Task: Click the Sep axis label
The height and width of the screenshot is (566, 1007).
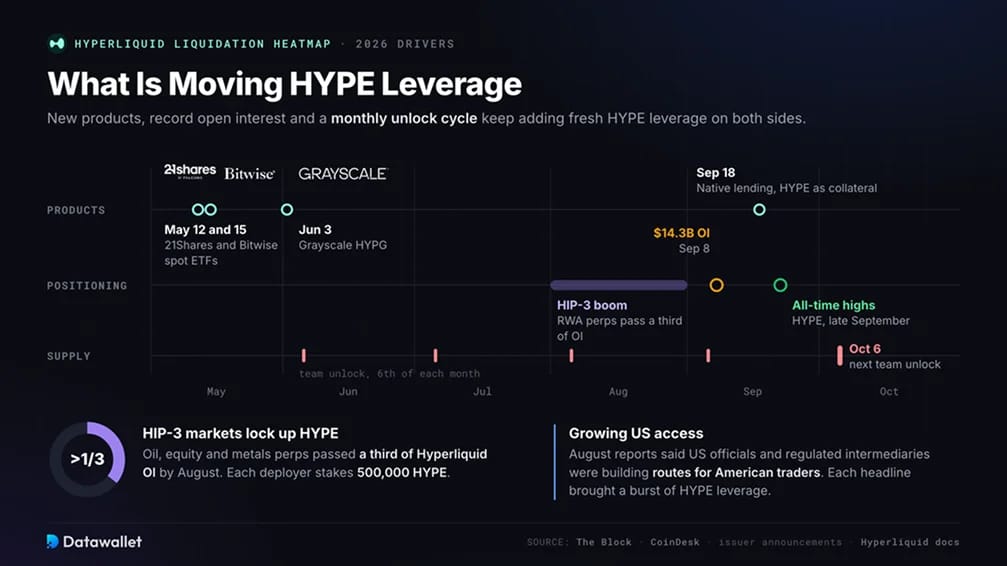Action: (x=753, y=391)
